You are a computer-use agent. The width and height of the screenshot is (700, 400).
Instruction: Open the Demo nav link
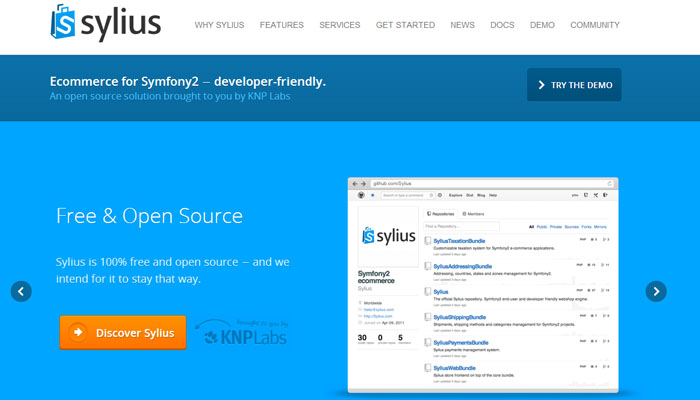click(542, 25)
